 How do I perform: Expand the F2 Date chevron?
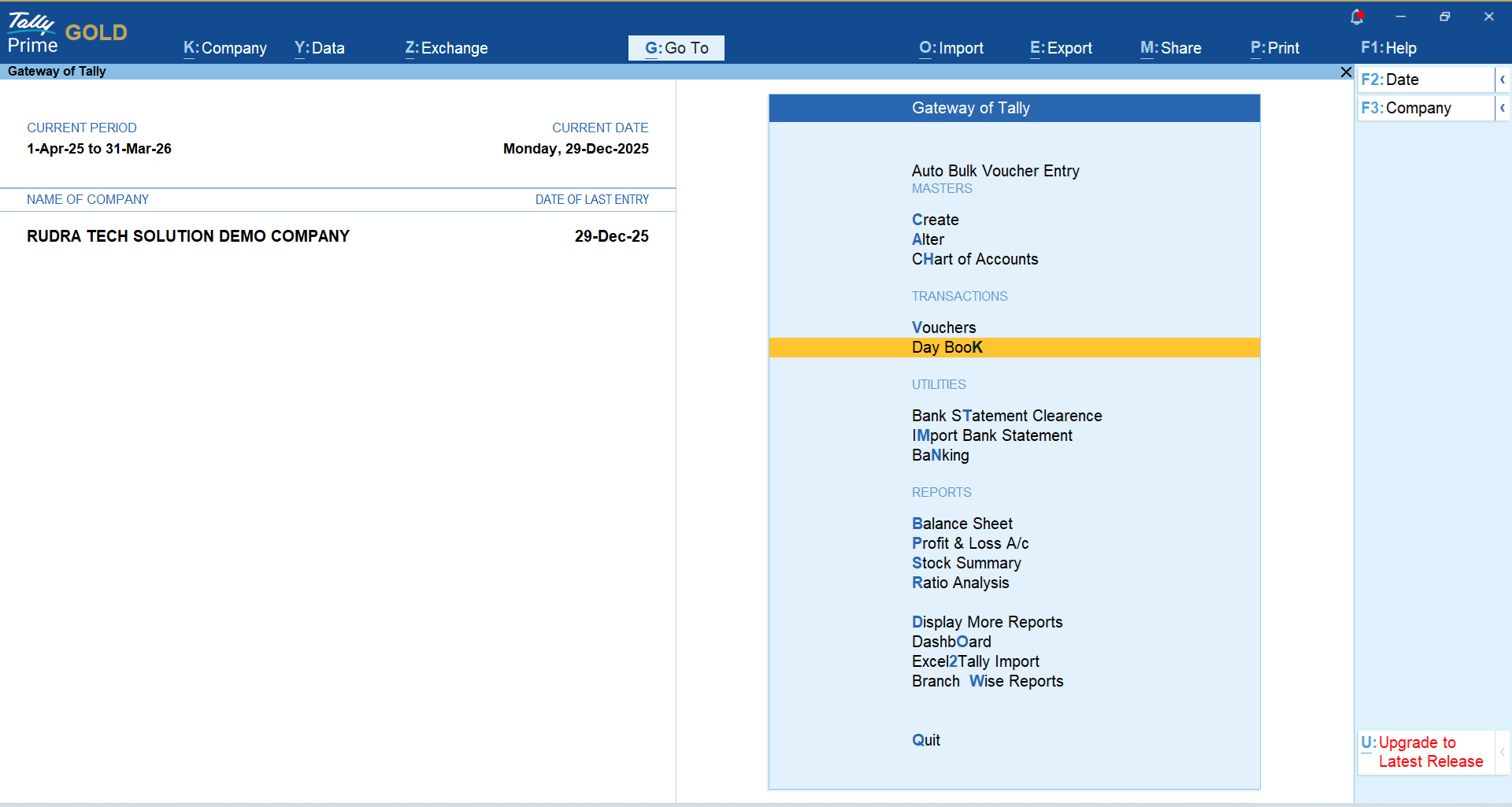pos(1503,80)
